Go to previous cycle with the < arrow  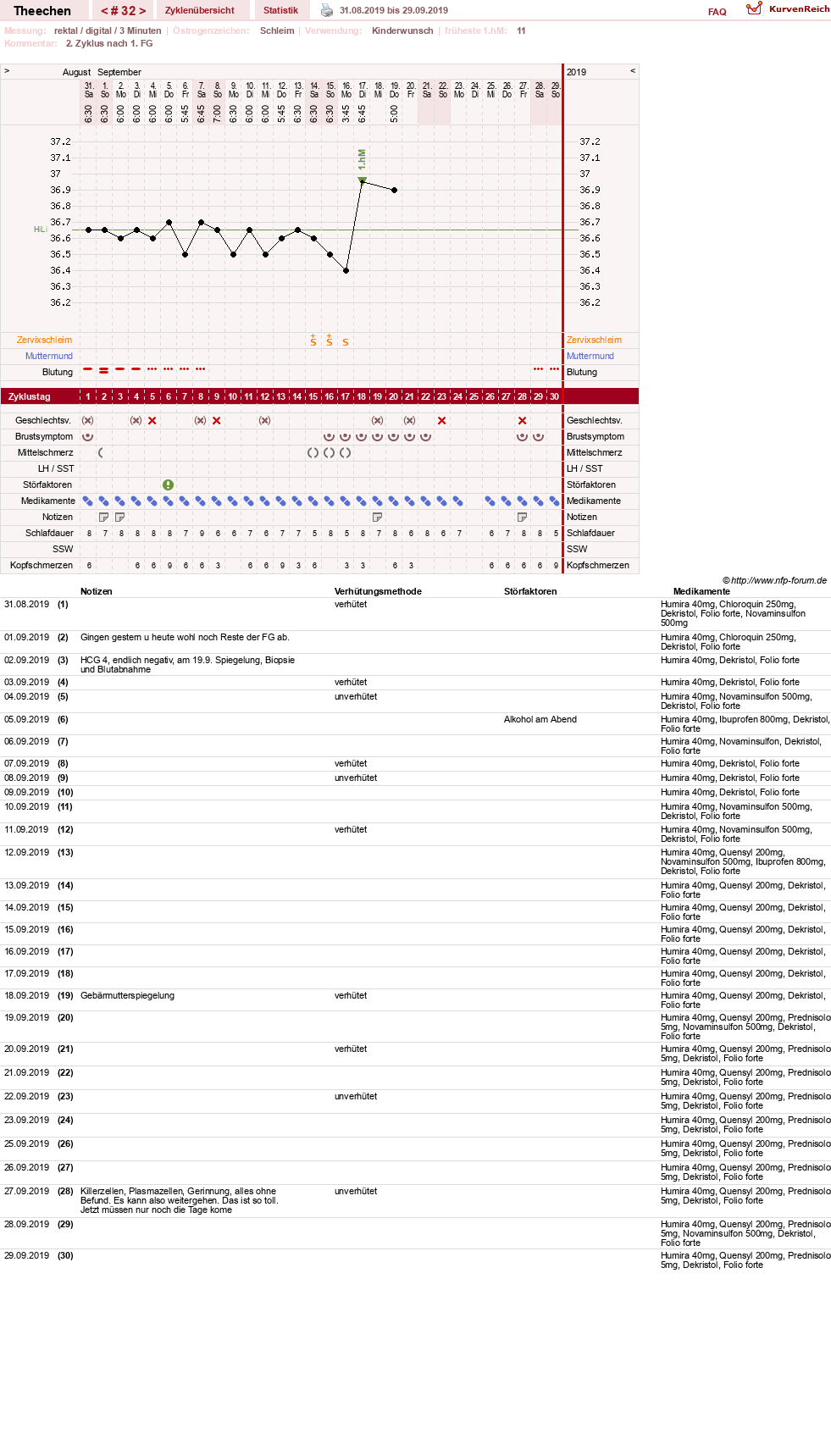[x=104, y=11]
